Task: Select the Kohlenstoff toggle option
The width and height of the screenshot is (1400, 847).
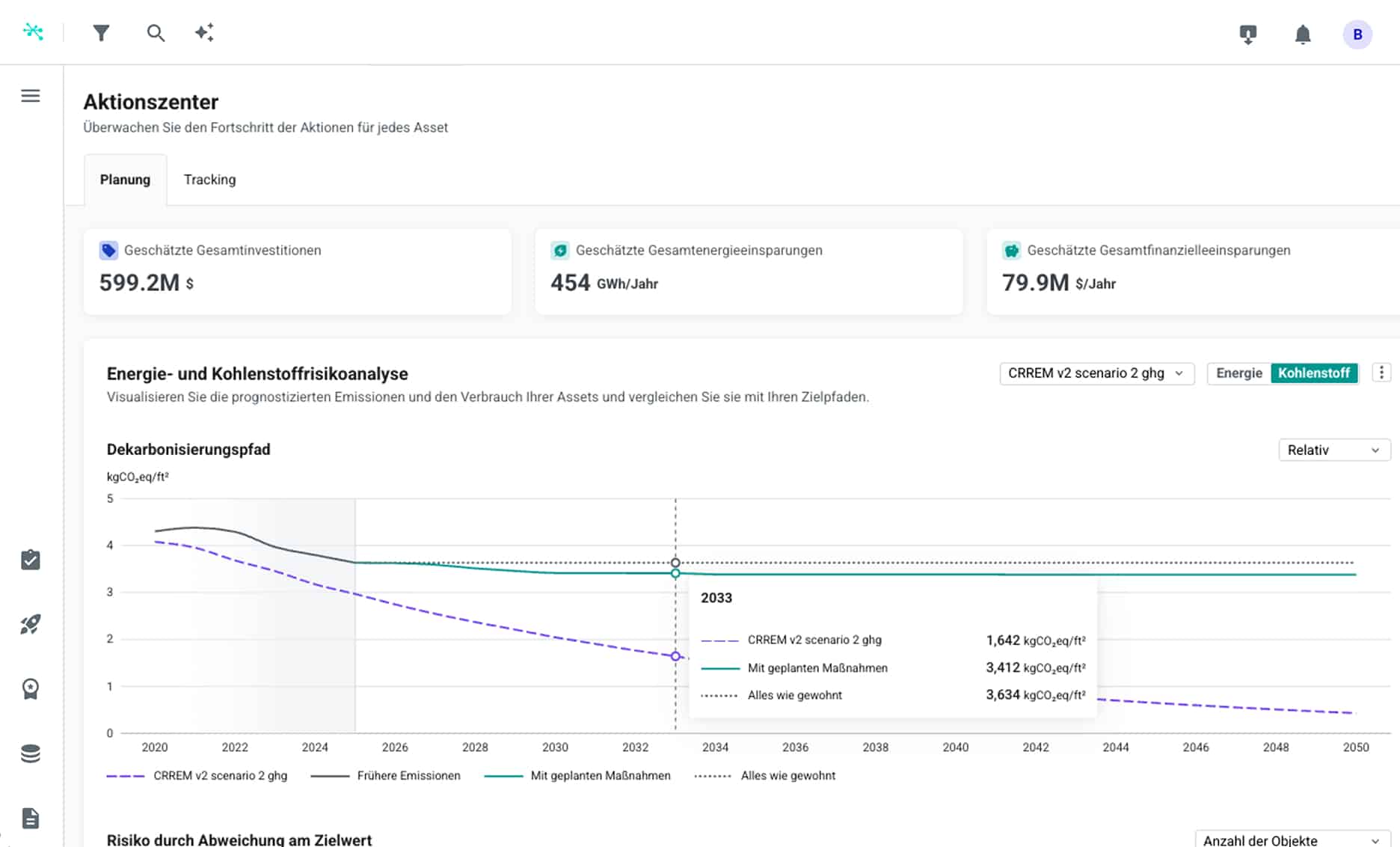Action: (x=1314, y=373)
